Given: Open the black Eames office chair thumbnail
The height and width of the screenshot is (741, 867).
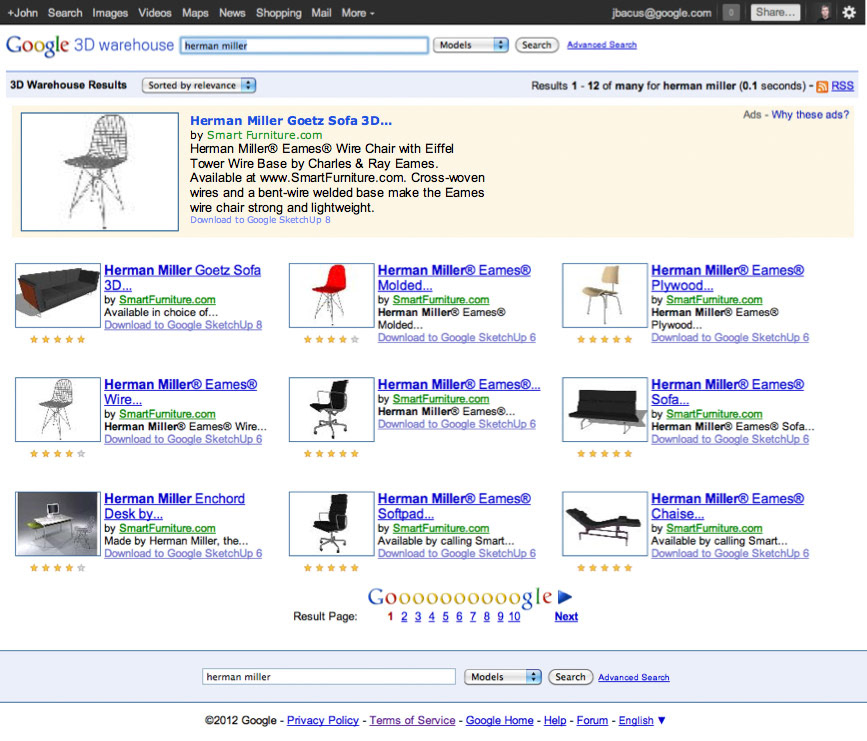Looking at the screenshot, I should pyautogui.click(x=331, y=410).
